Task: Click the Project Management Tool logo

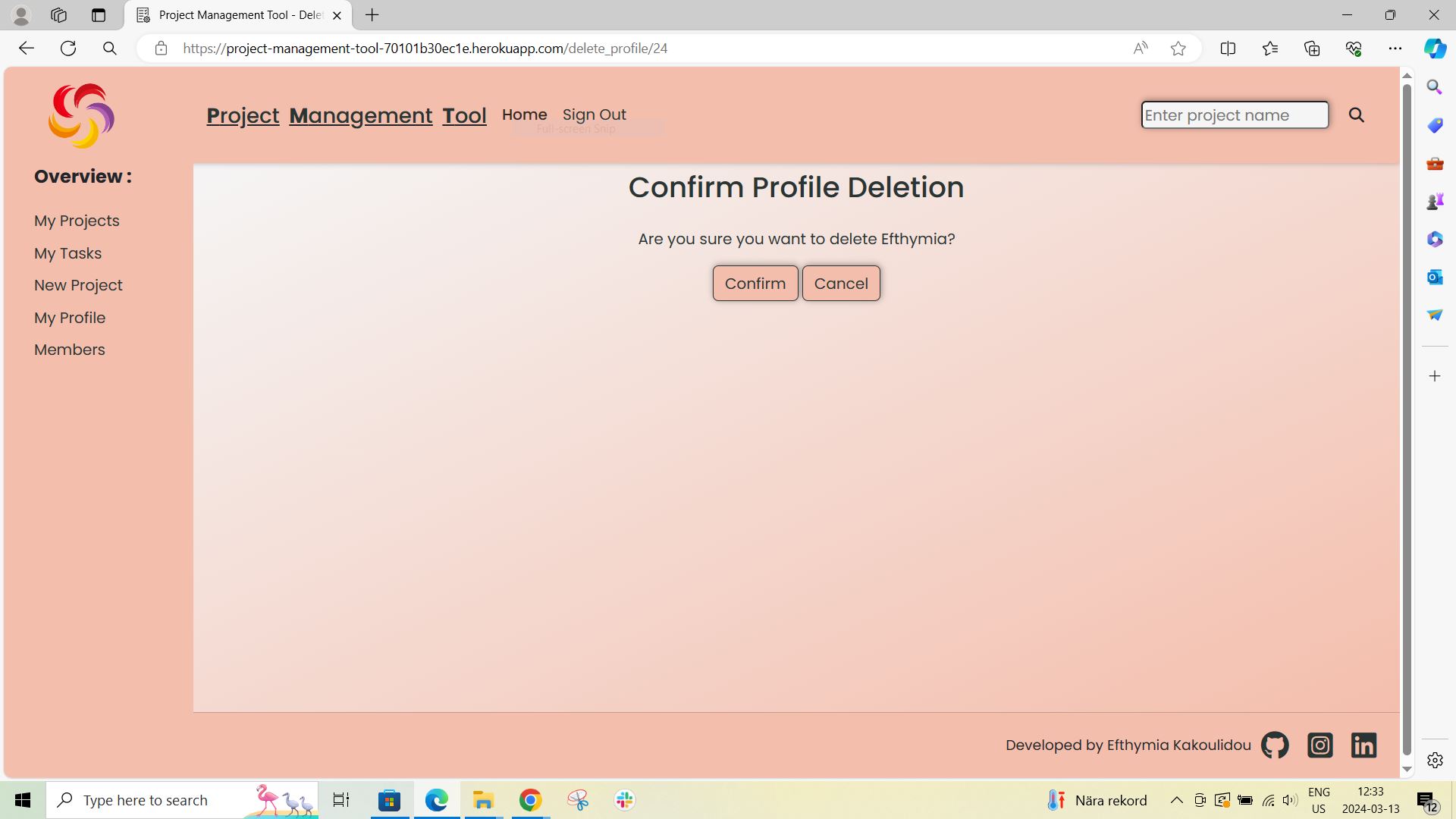Action: (80, 115)
